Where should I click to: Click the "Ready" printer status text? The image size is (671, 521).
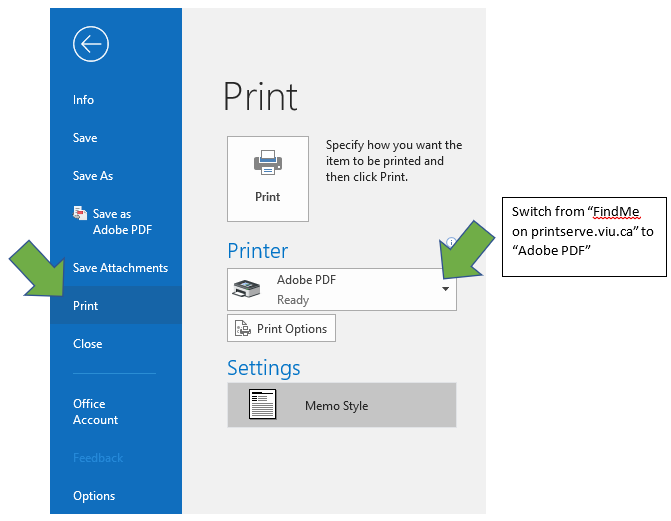point(293,300)
